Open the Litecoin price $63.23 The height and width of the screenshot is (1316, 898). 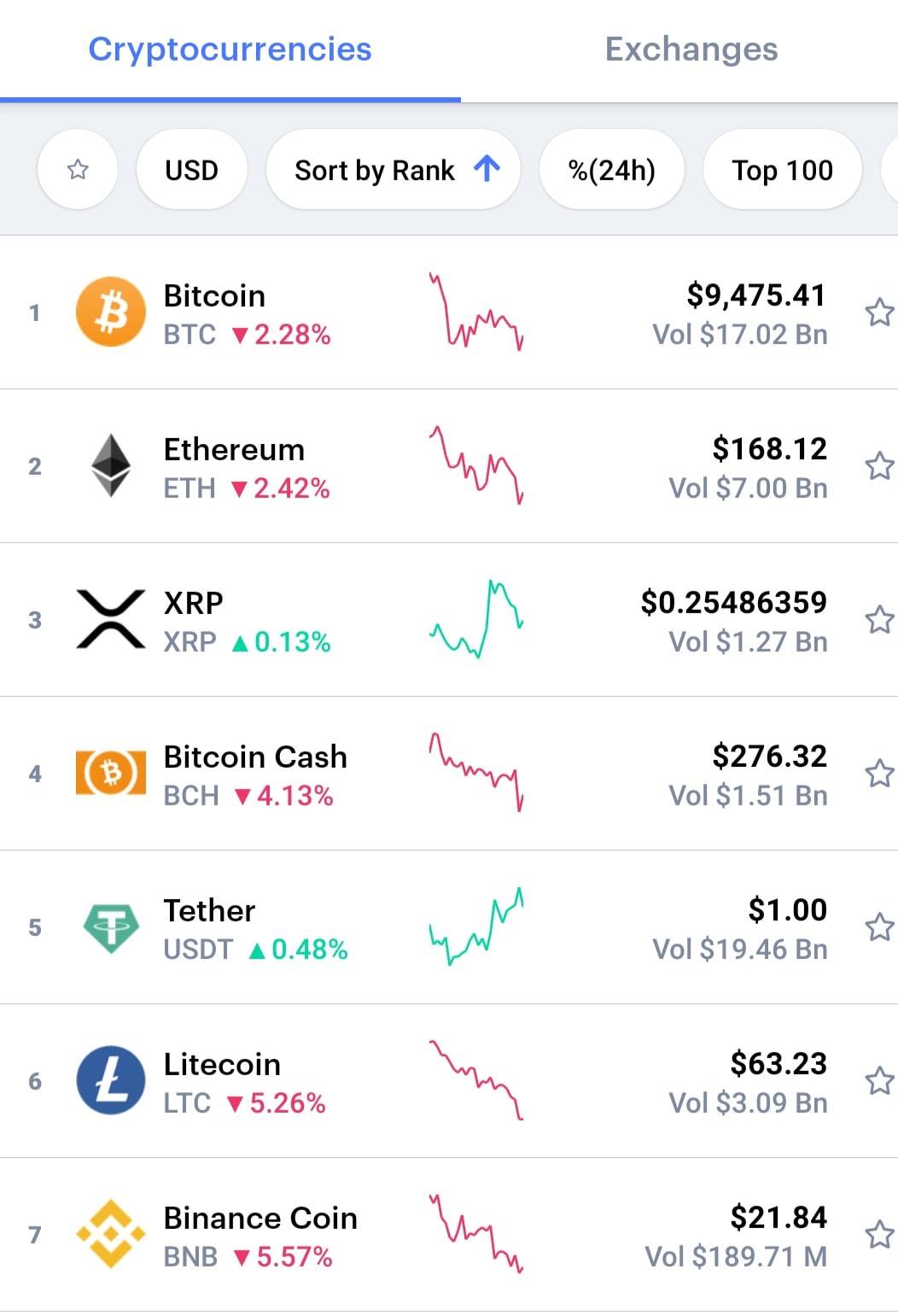[778, 1063]
